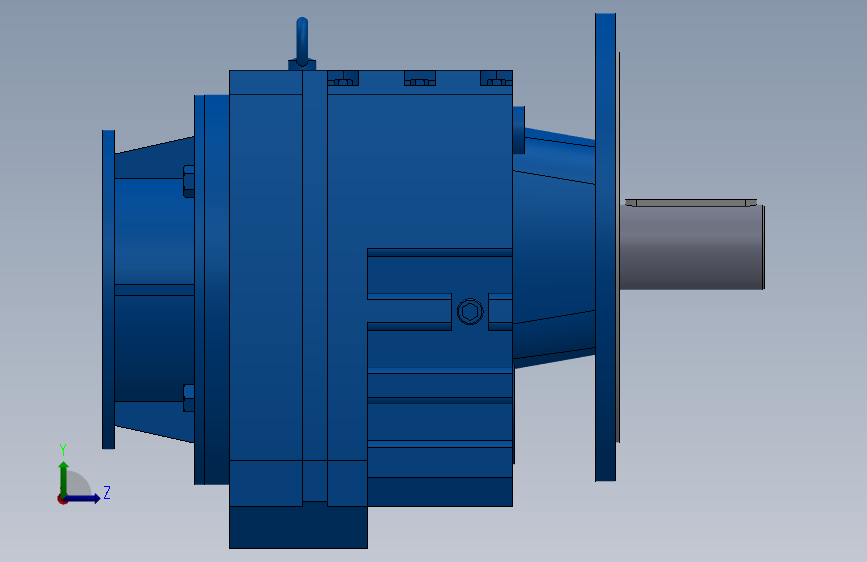The height and width of the screenshot is (562, 867).
Task: Select the thin input flange plate at left
Action: (108, 289)
